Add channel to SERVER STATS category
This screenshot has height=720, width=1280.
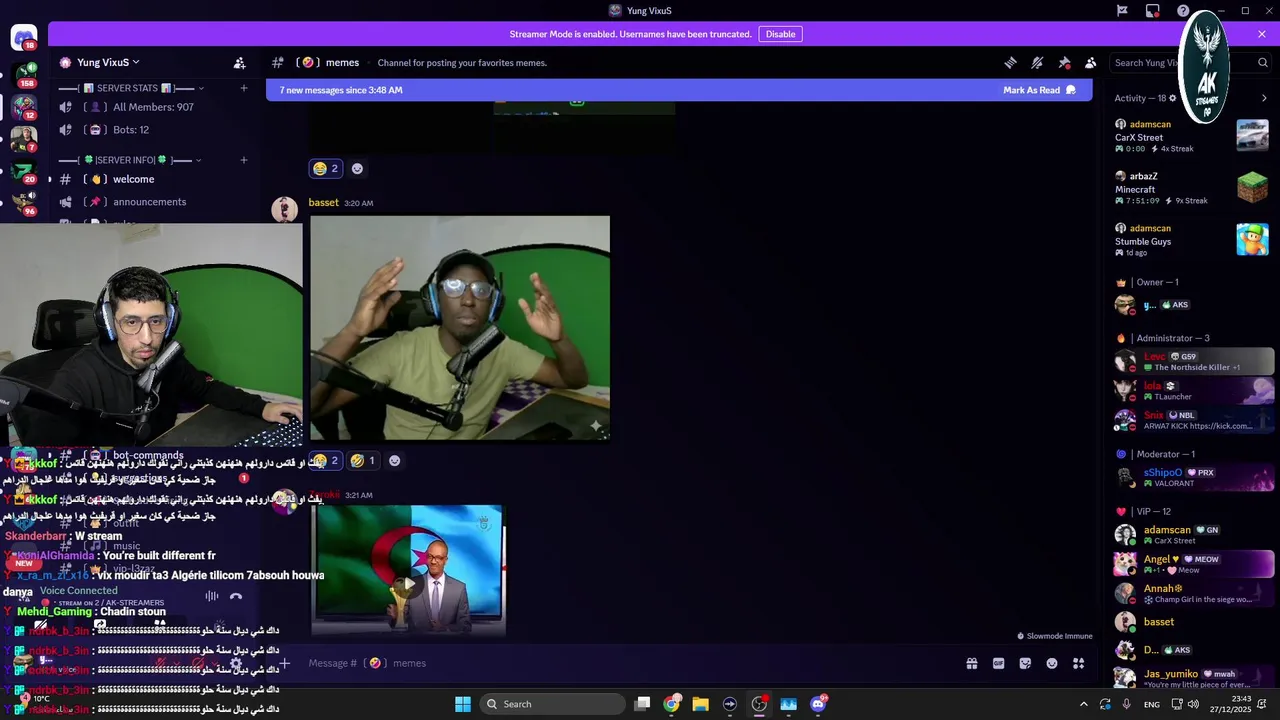[244, 88]
